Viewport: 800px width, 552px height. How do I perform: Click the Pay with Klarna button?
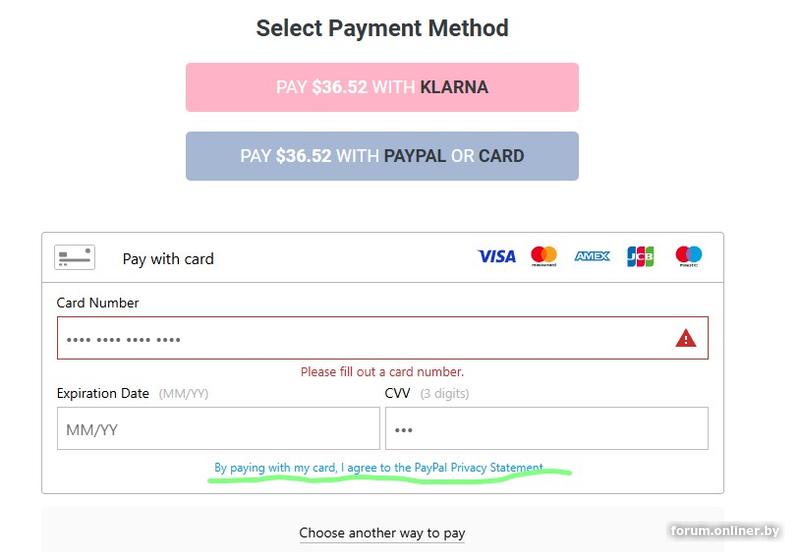[x=382, y=87]
